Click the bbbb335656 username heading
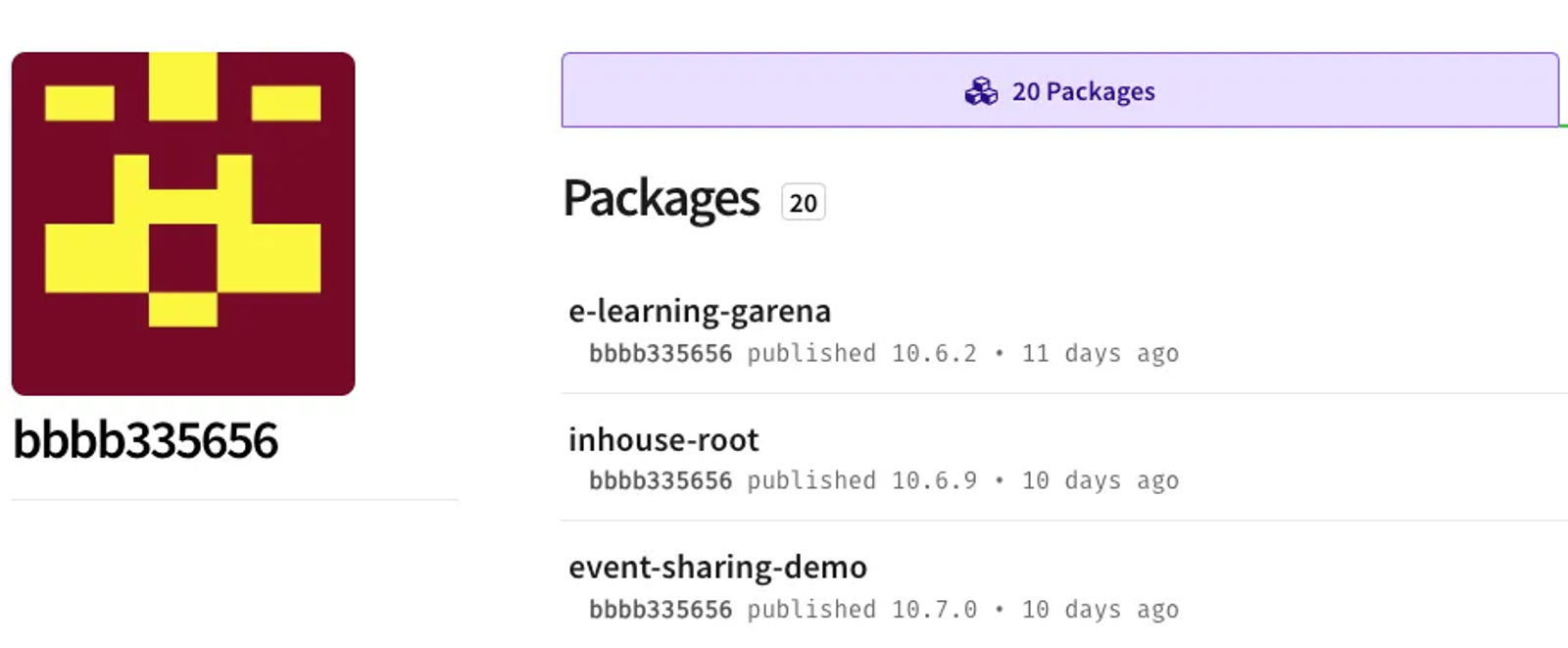Screen dimensions: 1568x648 click(146, 440)
